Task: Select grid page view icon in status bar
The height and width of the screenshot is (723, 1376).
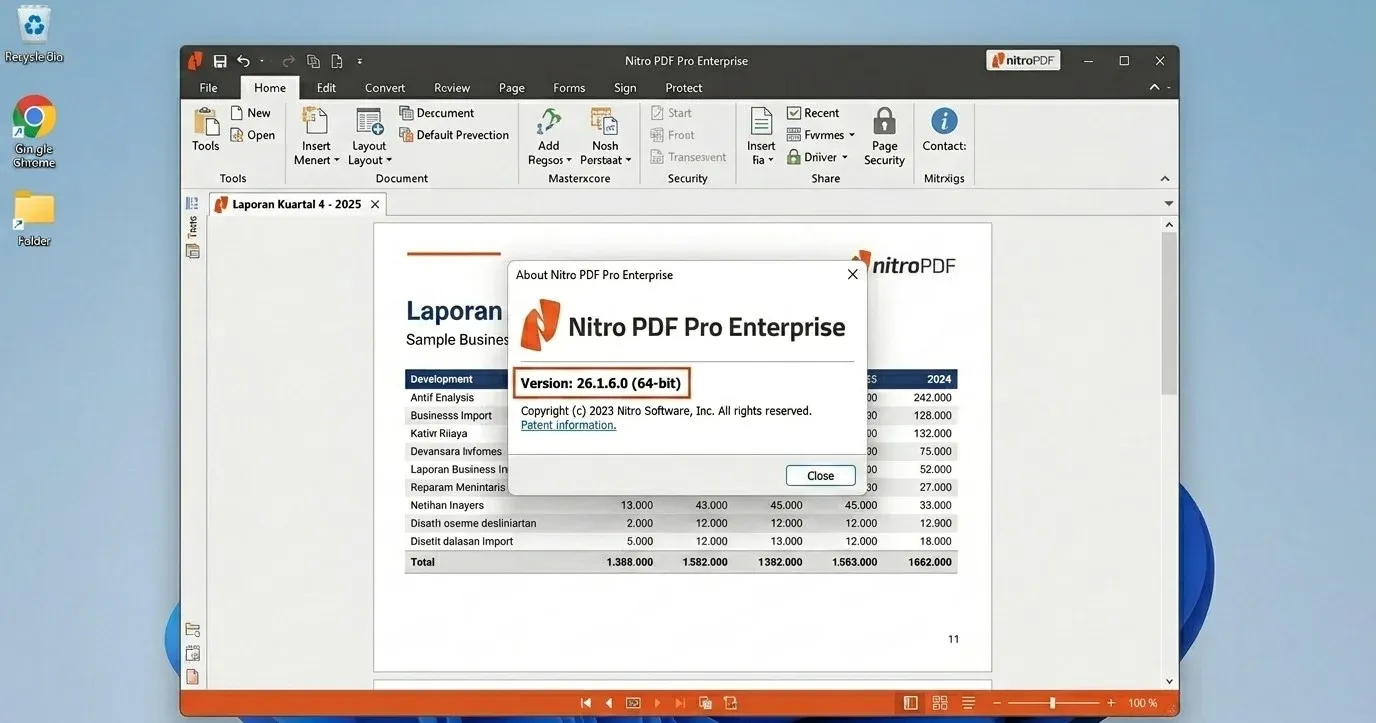Action: pos(939,703)
